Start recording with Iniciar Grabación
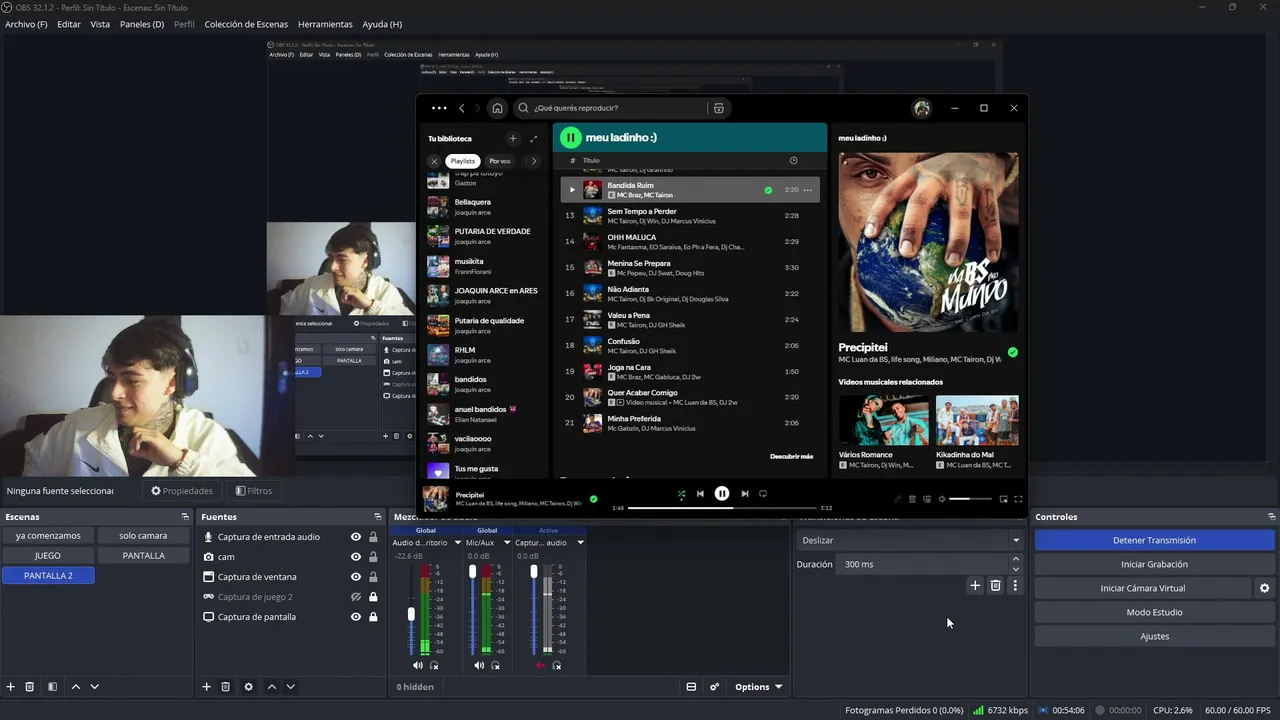 [1154, 564]
